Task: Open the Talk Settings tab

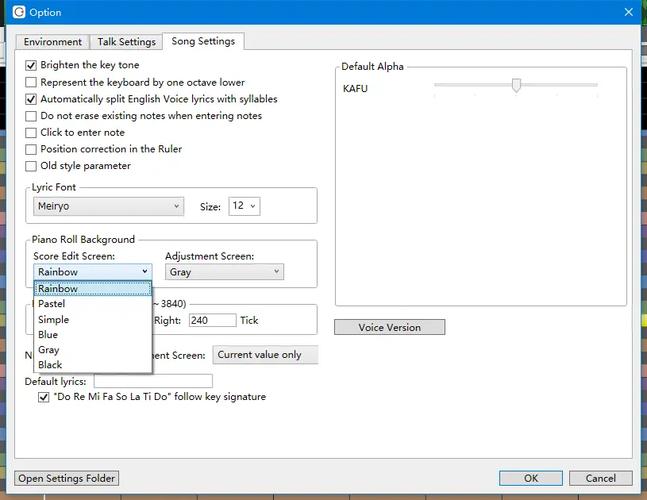Action: tap(126, 42)
